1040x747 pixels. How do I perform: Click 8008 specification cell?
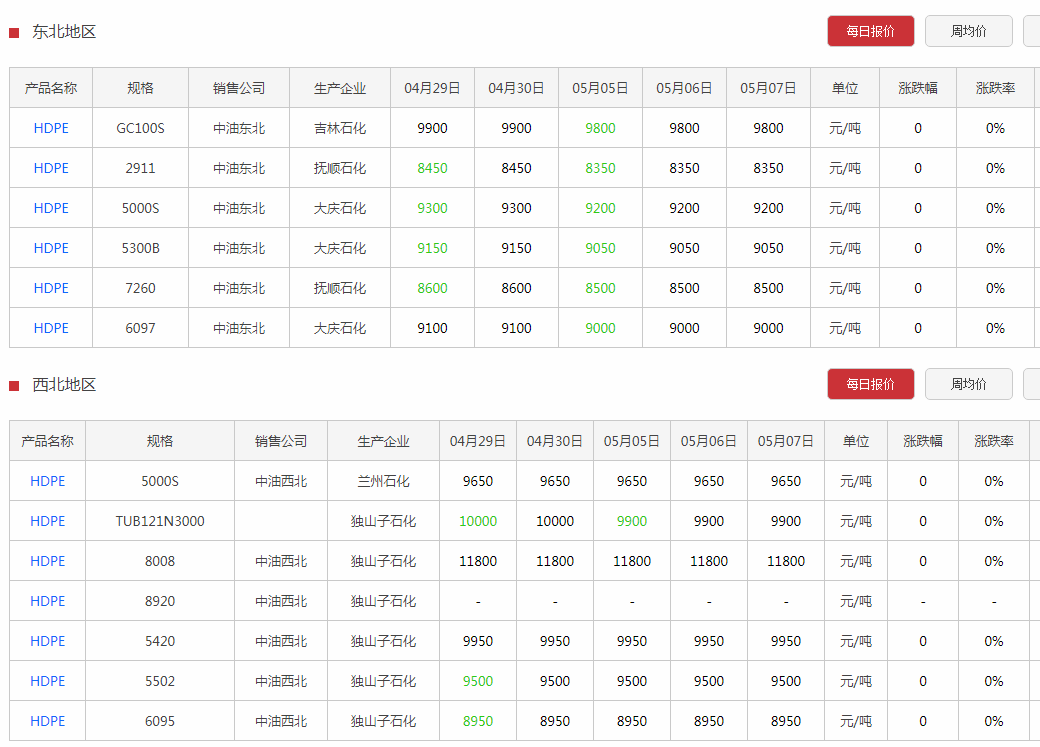[160, 561]
